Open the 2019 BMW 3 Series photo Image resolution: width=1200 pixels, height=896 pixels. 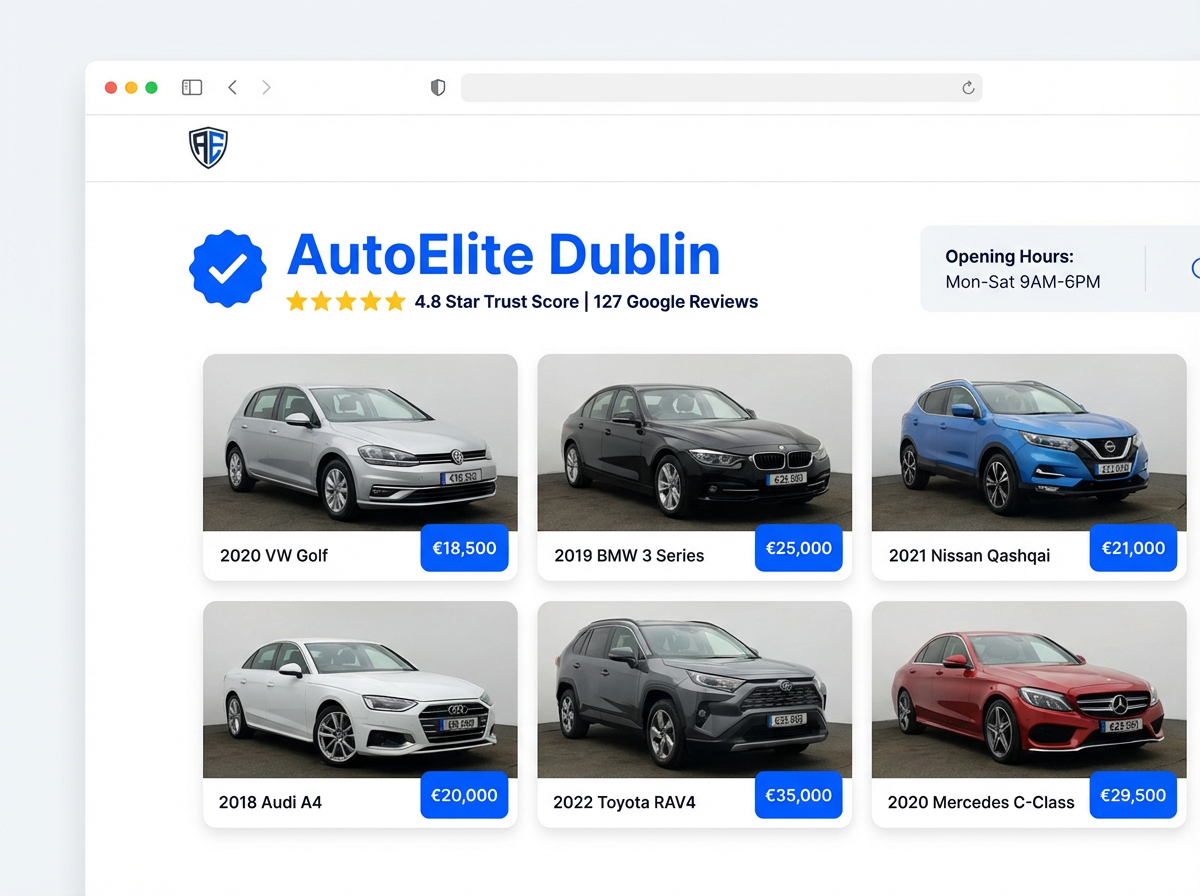[x=694, y=442]
